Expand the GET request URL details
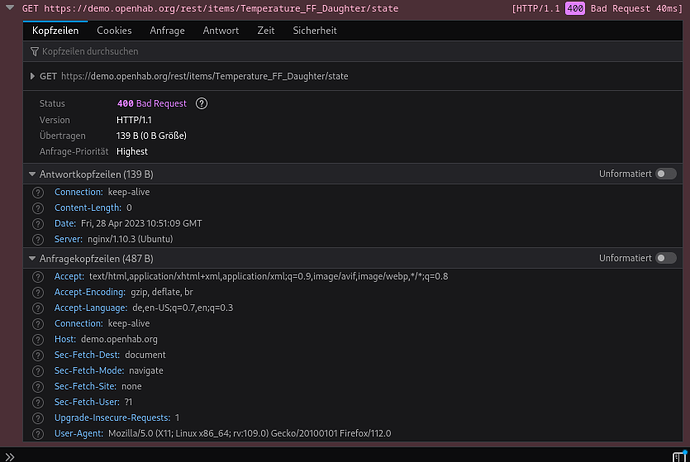This screenshot has height=462, width=690. pyautogui.click(x=32, y=76)
